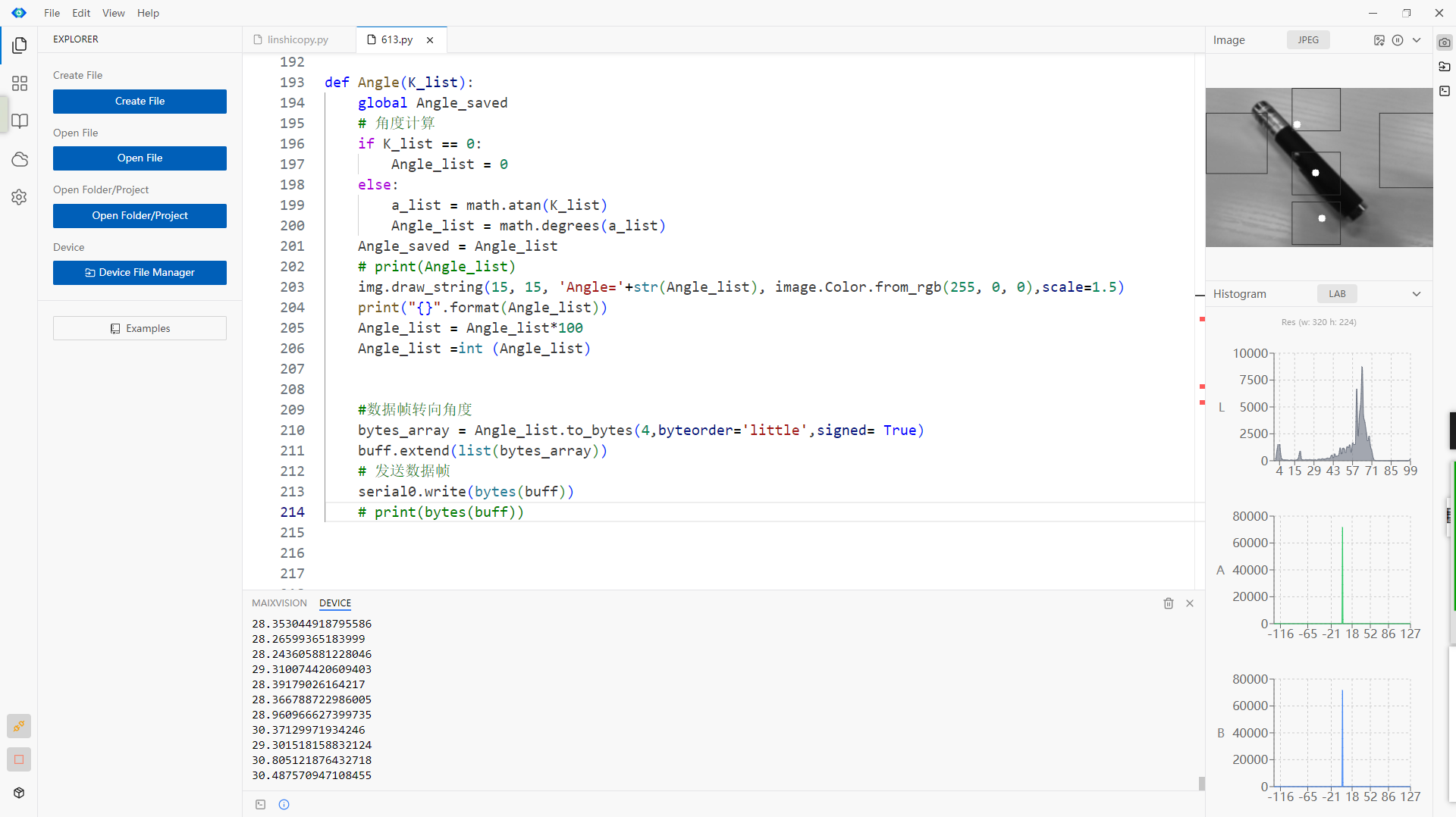Switch to the linshicopy.py tab
Viewport: 1456px width, 817px height.
coord(298,39)
